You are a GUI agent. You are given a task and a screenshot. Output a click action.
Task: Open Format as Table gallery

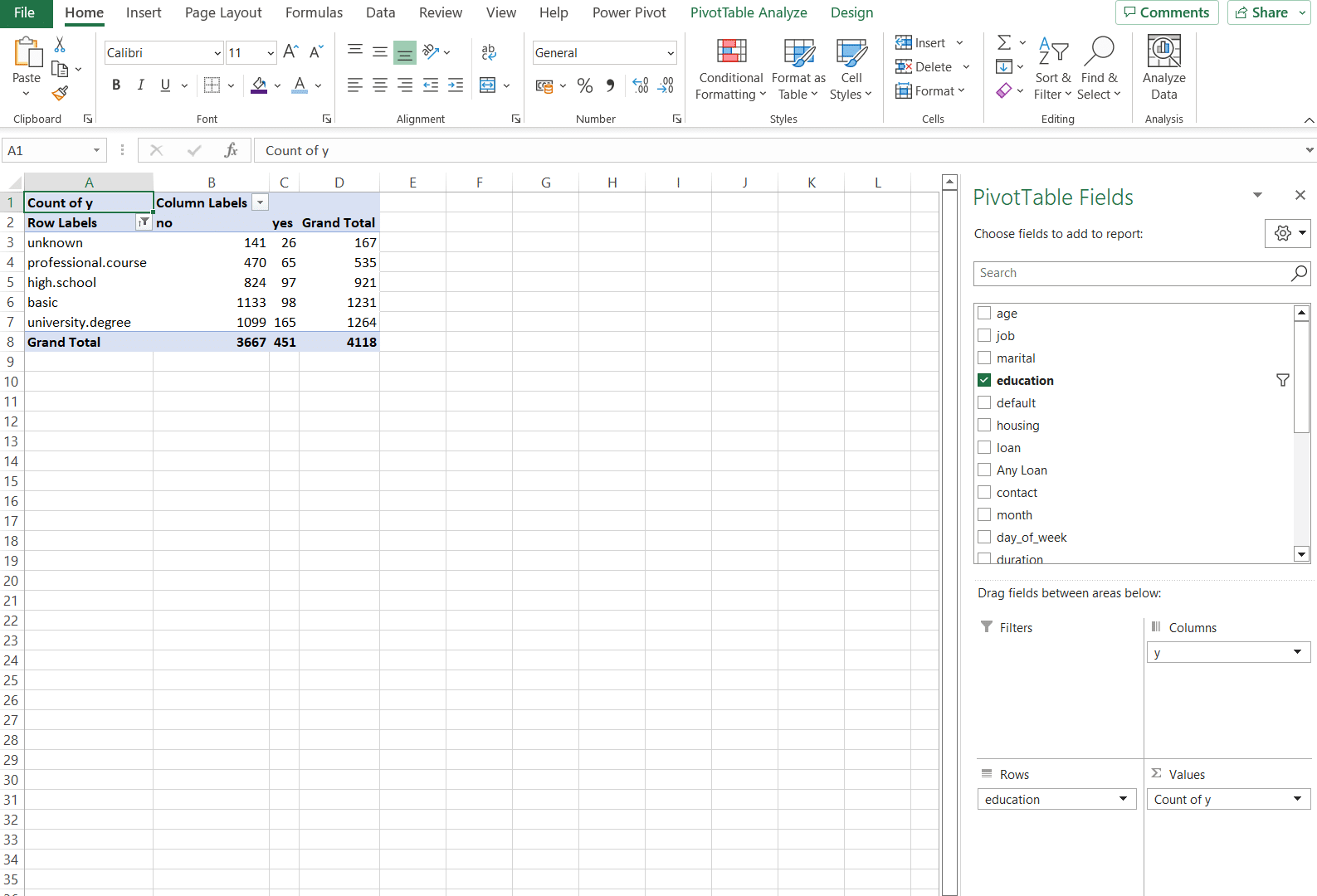[798, 69]
